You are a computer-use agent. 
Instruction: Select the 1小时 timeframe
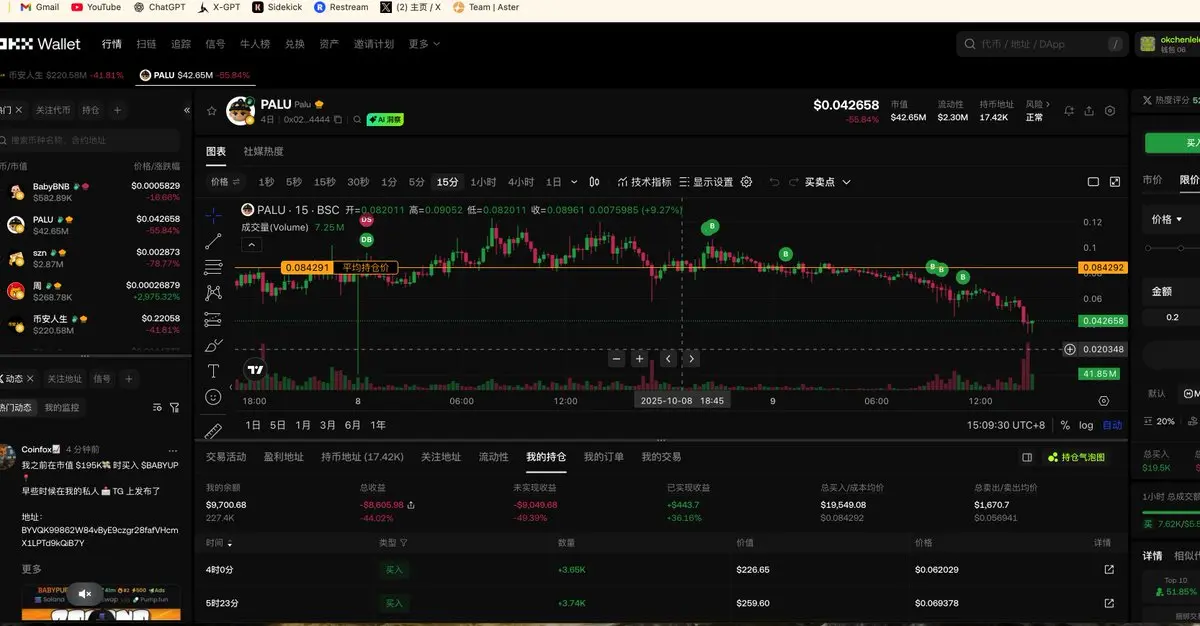(483, 182)
